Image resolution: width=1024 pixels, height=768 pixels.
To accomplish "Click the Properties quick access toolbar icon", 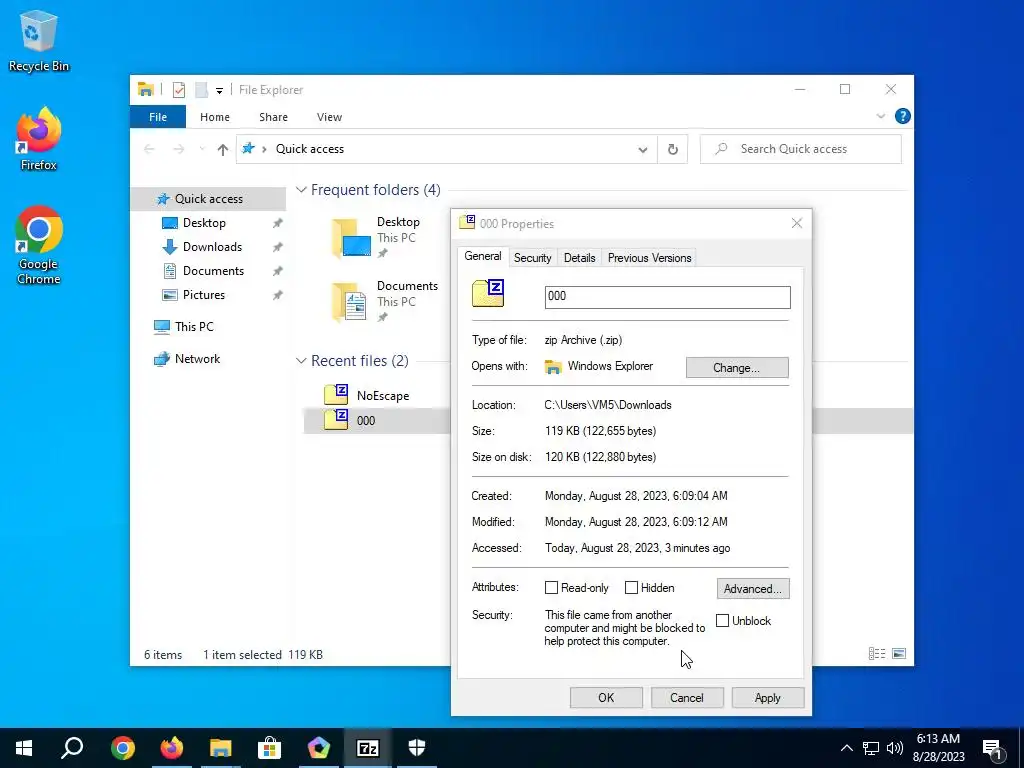I will click(x=179, y=90).
